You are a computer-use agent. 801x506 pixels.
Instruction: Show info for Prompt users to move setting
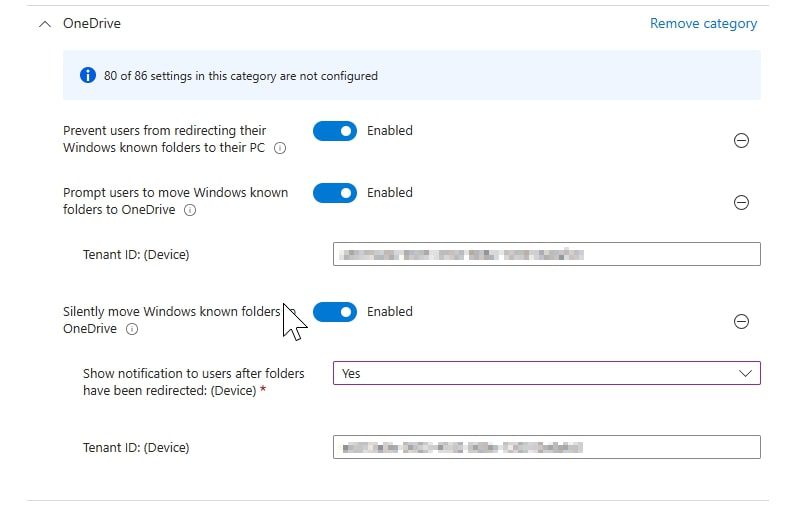(x=190, y=211)
